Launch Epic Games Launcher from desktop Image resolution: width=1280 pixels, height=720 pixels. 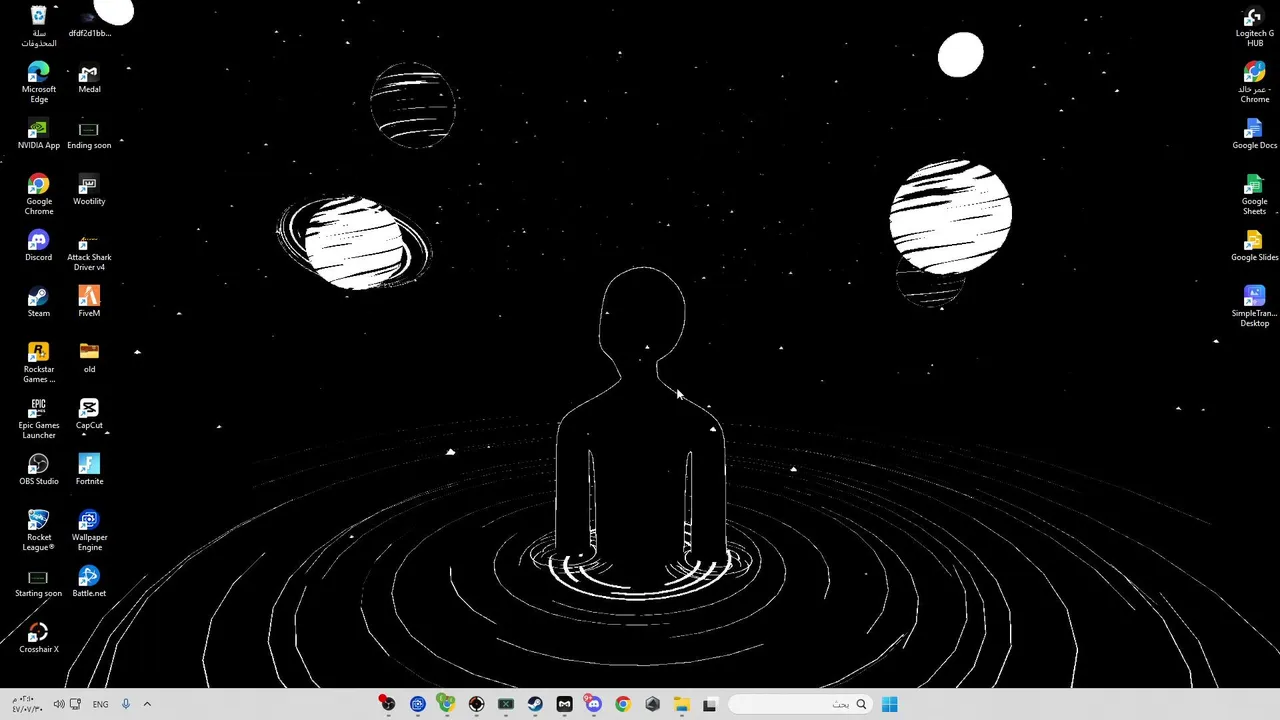click(x=38, y=420)
